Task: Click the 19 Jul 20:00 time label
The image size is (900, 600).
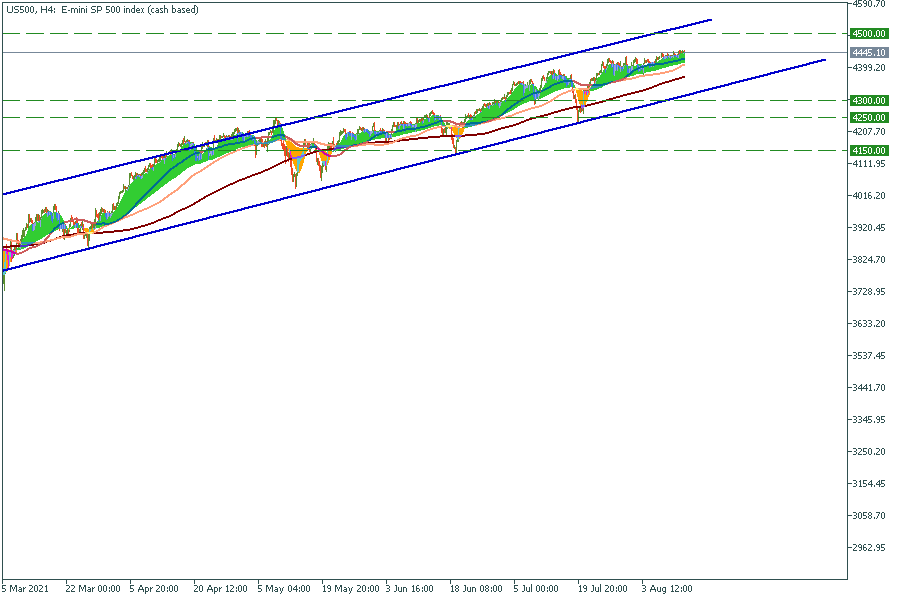Action: 603,588
